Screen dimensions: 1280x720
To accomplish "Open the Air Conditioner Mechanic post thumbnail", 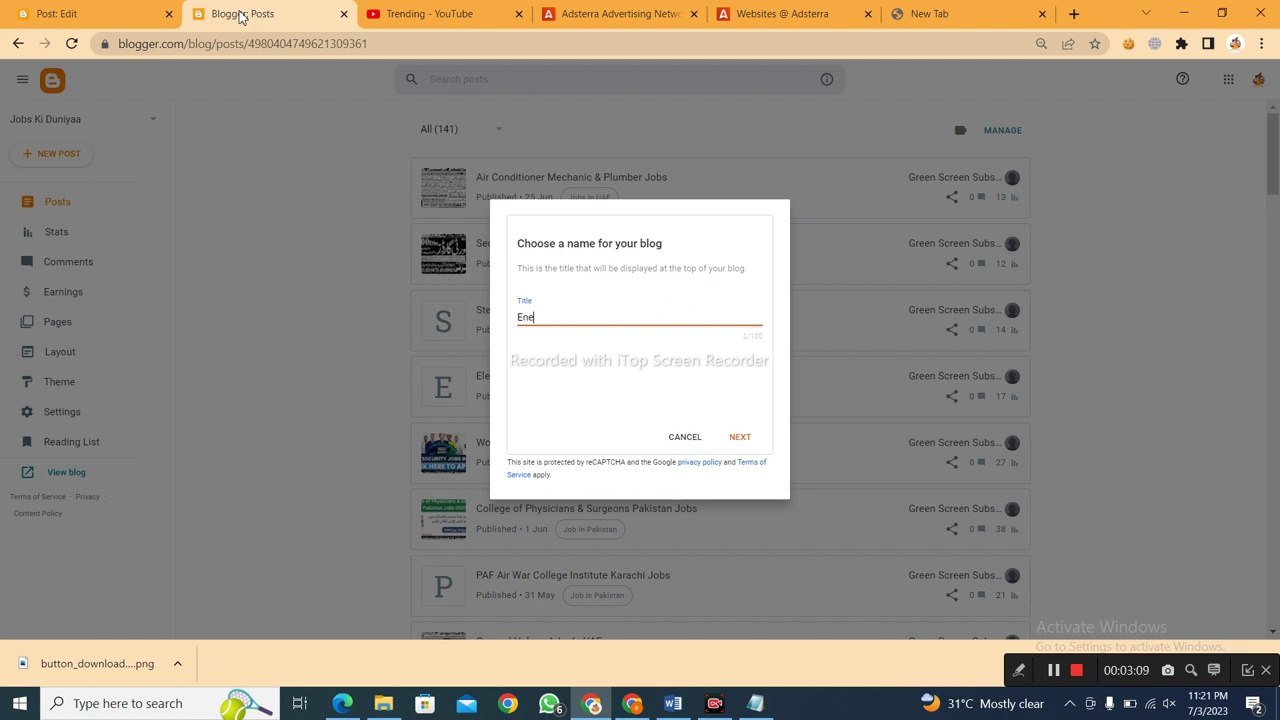I will [x=443, y=187].
